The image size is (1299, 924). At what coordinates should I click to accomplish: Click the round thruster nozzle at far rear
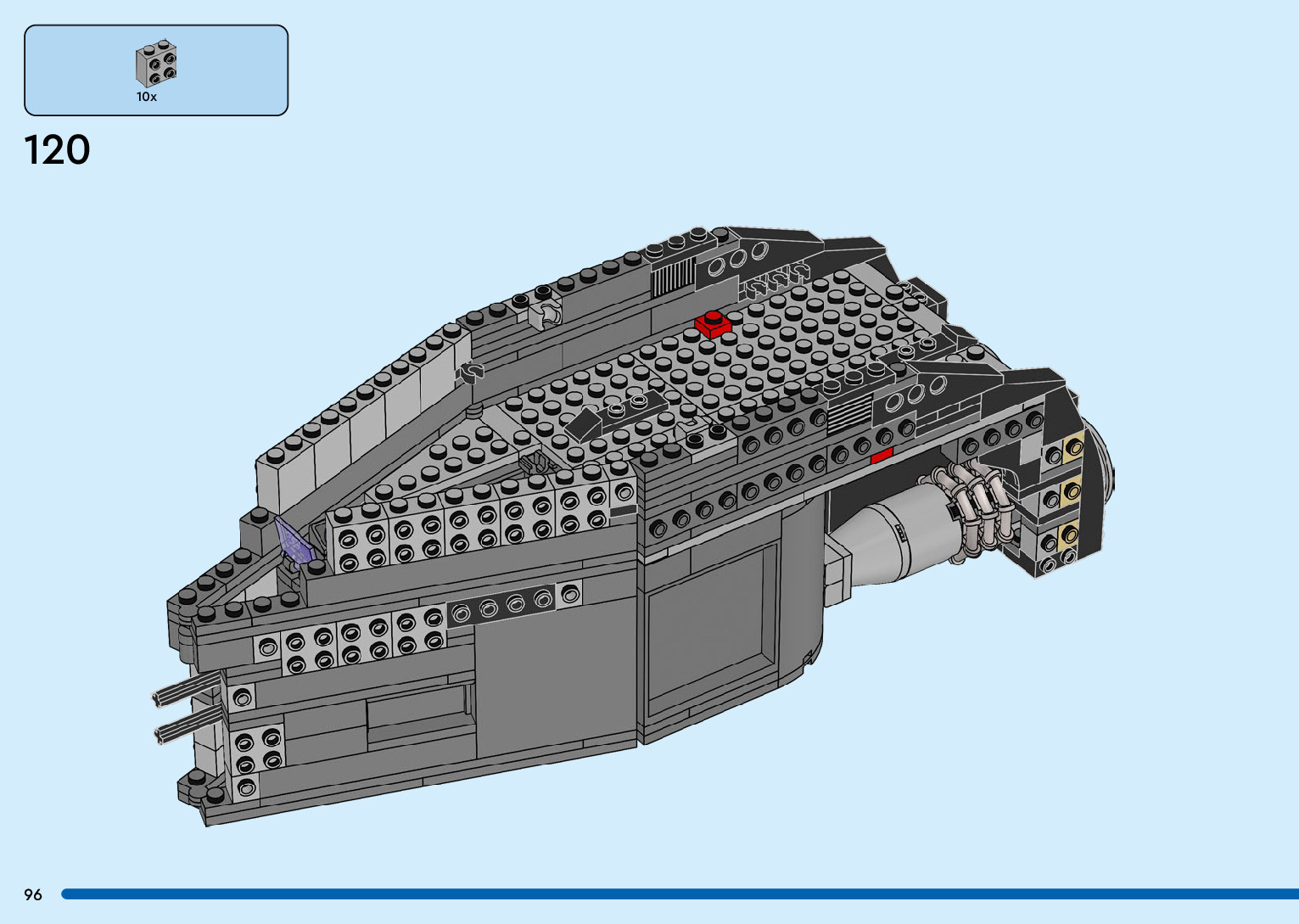1105,475
